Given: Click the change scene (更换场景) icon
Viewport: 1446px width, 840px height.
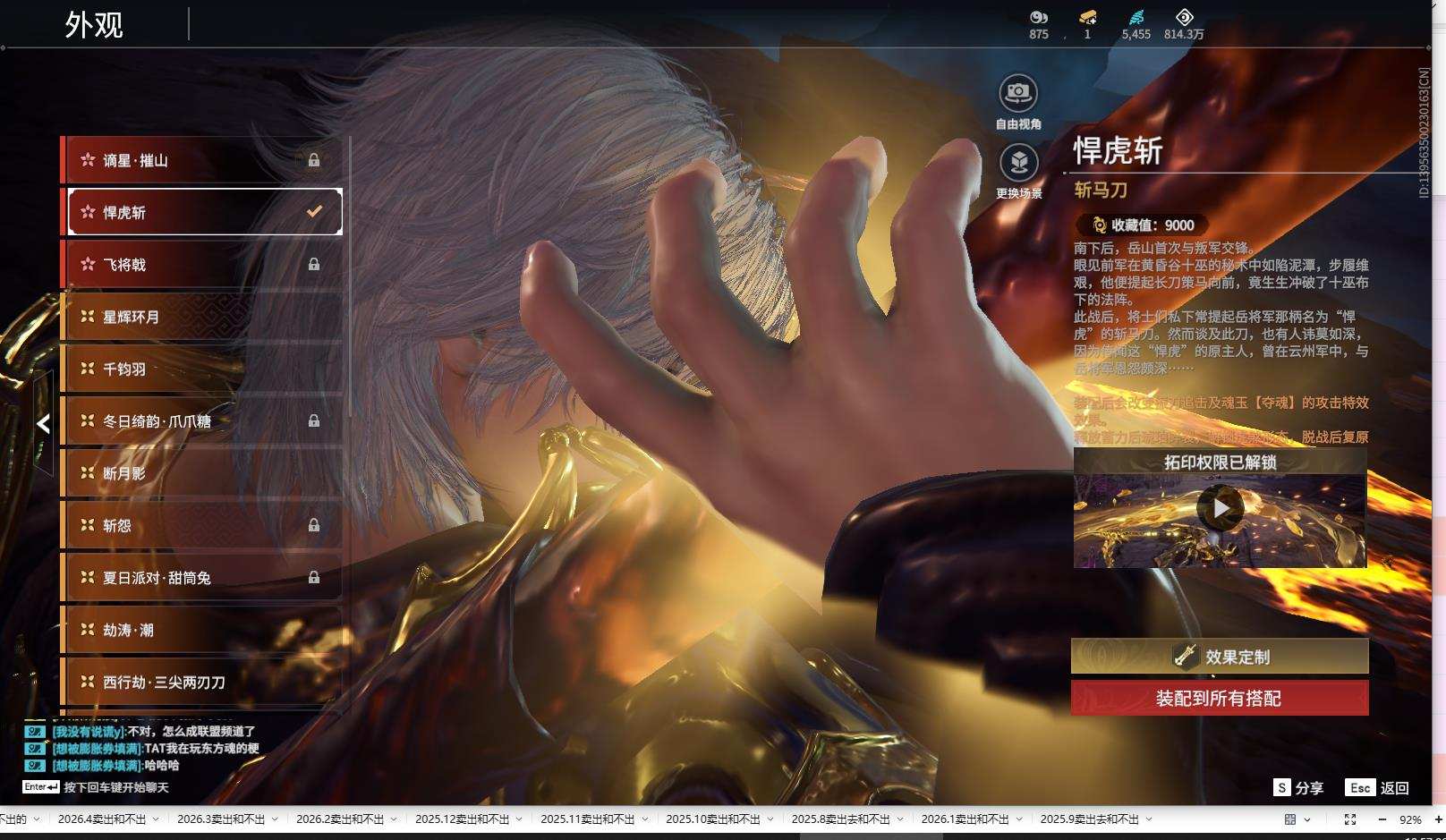Looking at the screenshot, I should click(x=1018, y=162).
